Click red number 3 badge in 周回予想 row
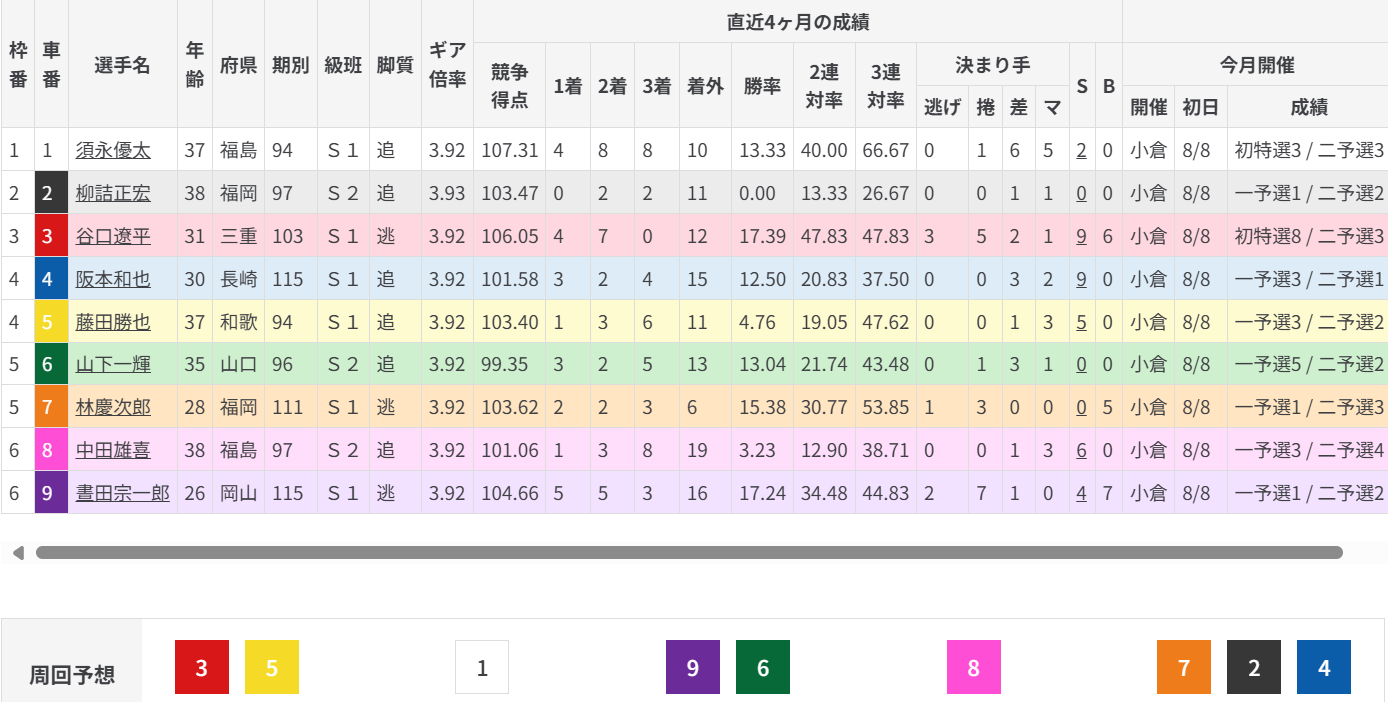This screenshot has width=1388, height=702. pyautogui.click(x=202, y=667)
